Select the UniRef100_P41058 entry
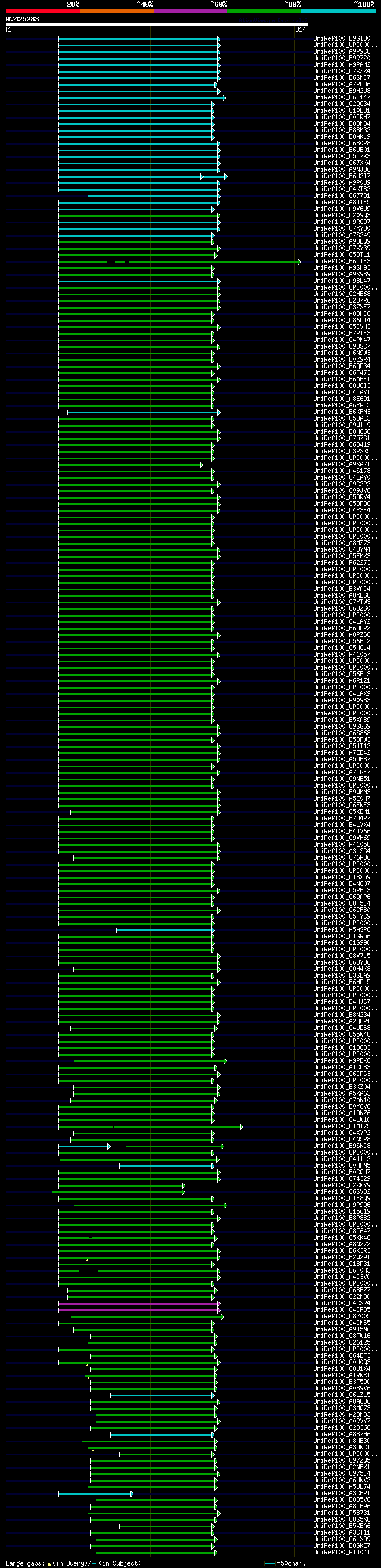381x1568 pixels. point(342,845)
